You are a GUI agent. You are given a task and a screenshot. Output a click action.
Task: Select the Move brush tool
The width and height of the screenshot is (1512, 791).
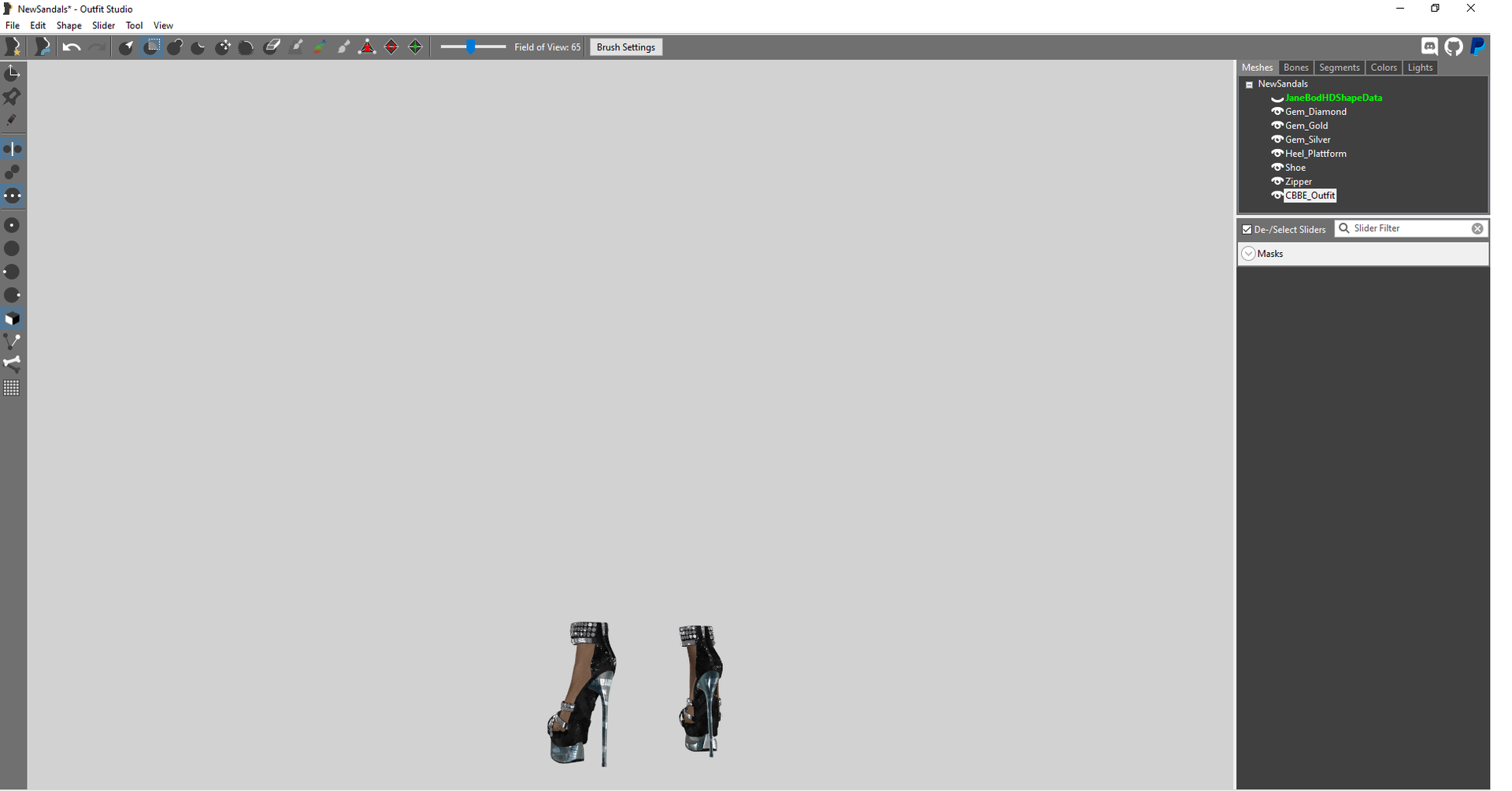tap(223, 47)
